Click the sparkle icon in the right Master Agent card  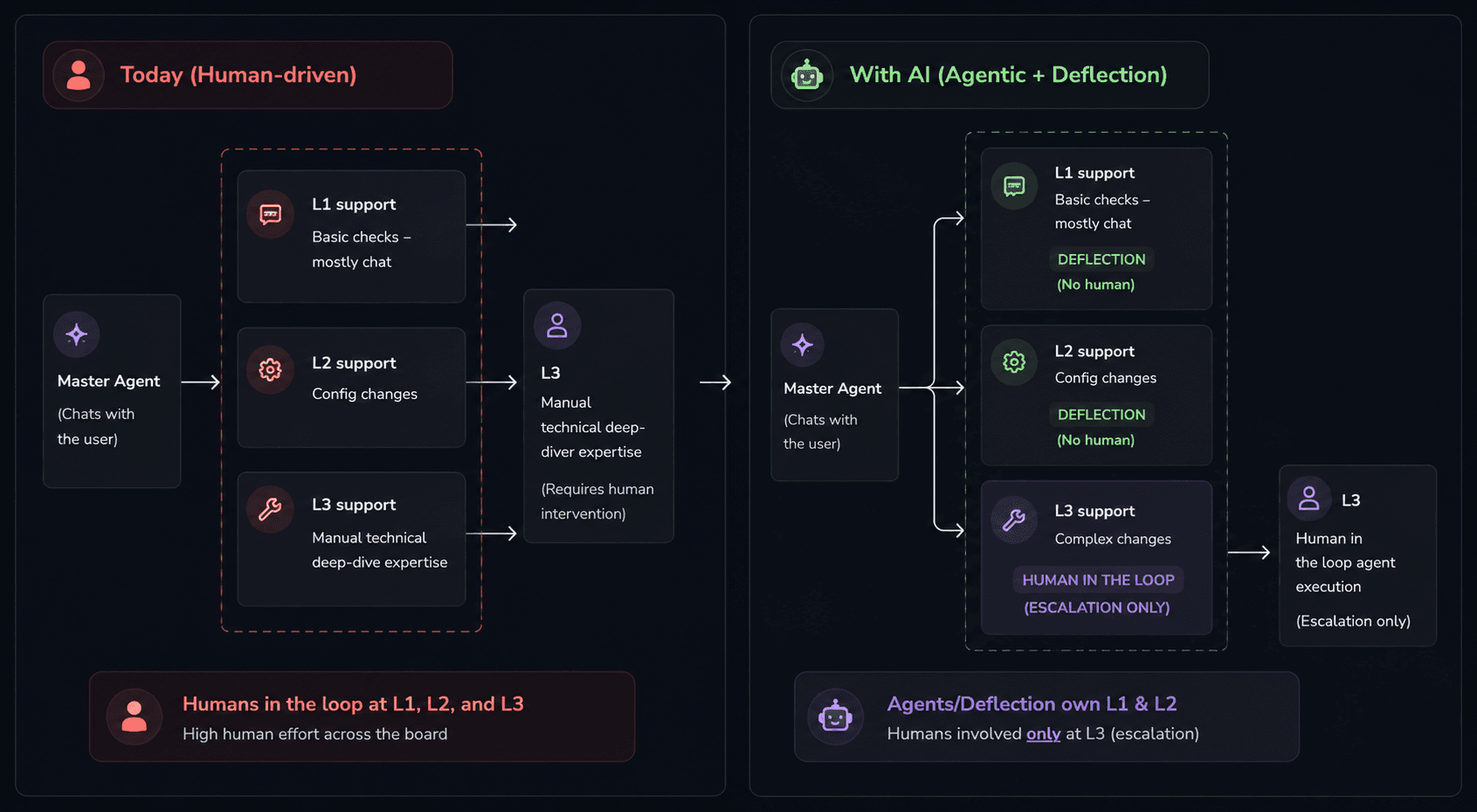(x=803, y=345)
